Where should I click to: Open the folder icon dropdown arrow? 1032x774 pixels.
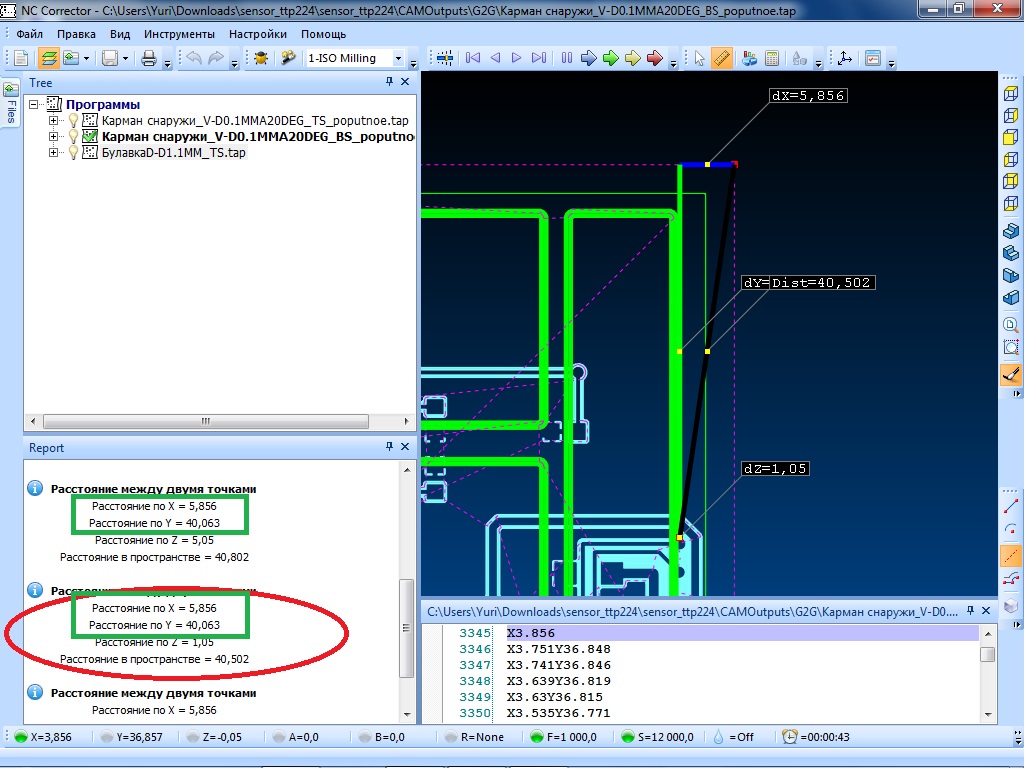(86, 59)
